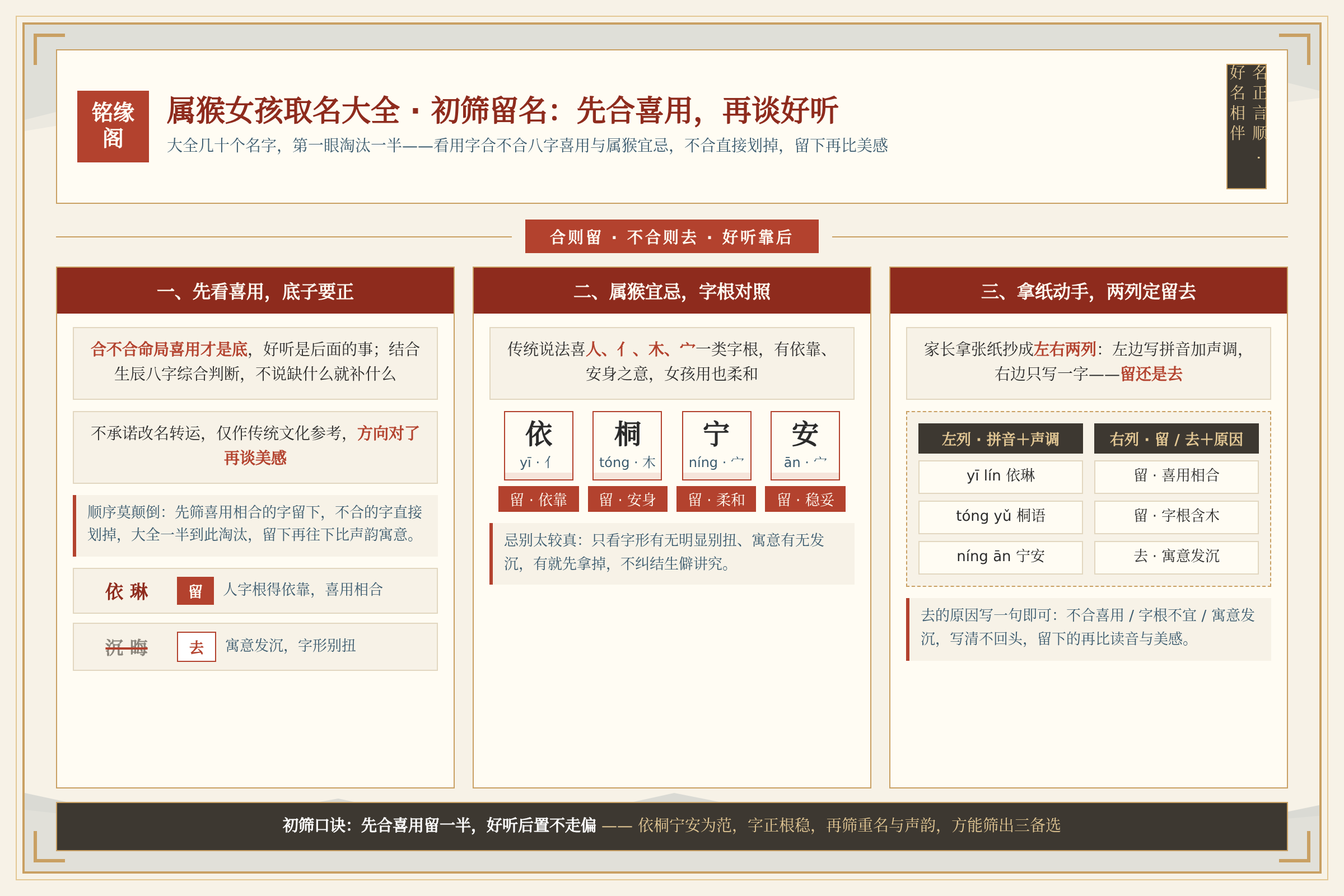This screenshot has height=896, width=1344.
Task: Click the note starting 去的原因写一句即可
Action: point(1089,629)
